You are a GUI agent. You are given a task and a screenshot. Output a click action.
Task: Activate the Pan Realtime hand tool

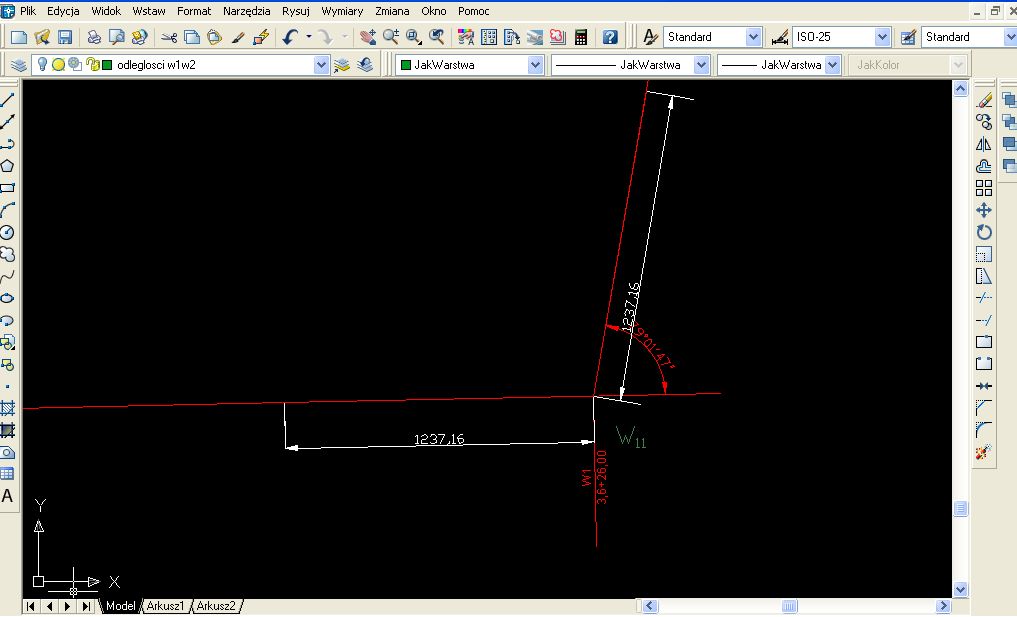[x=368, y=37]
